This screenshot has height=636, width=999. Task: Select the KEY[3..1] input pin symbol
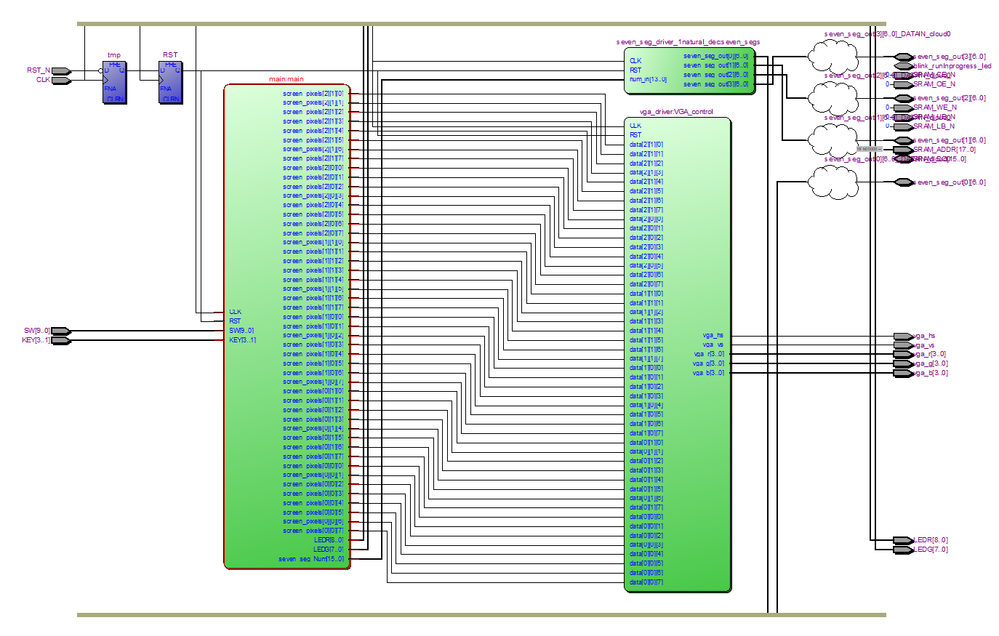click(x=61, y=341)
